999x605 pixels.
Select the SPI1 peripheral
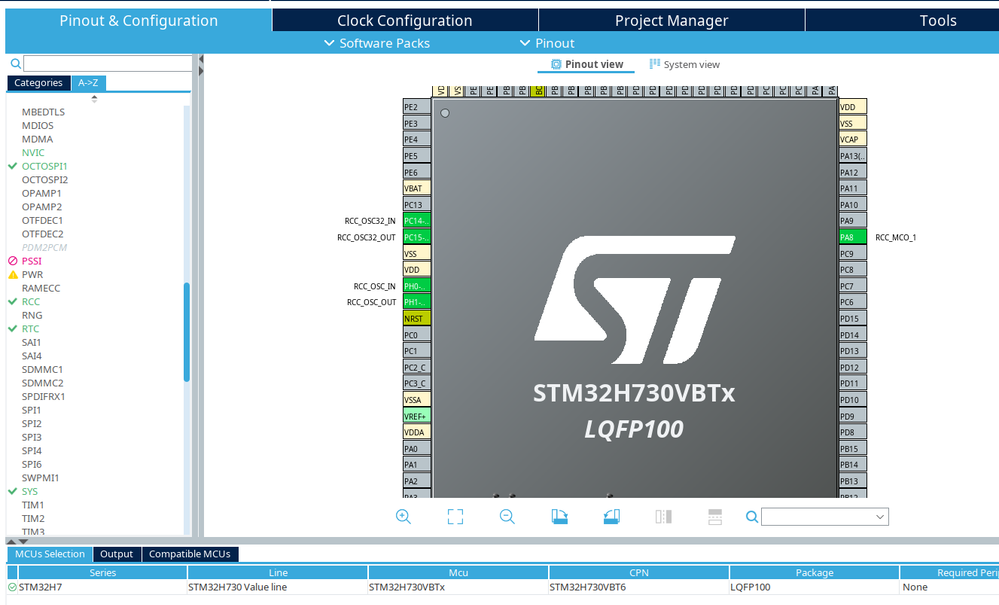coord(31,410)
